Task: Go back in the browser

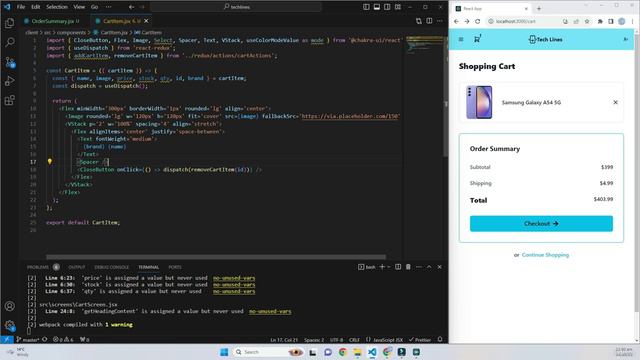Action: tap(456, 21)
